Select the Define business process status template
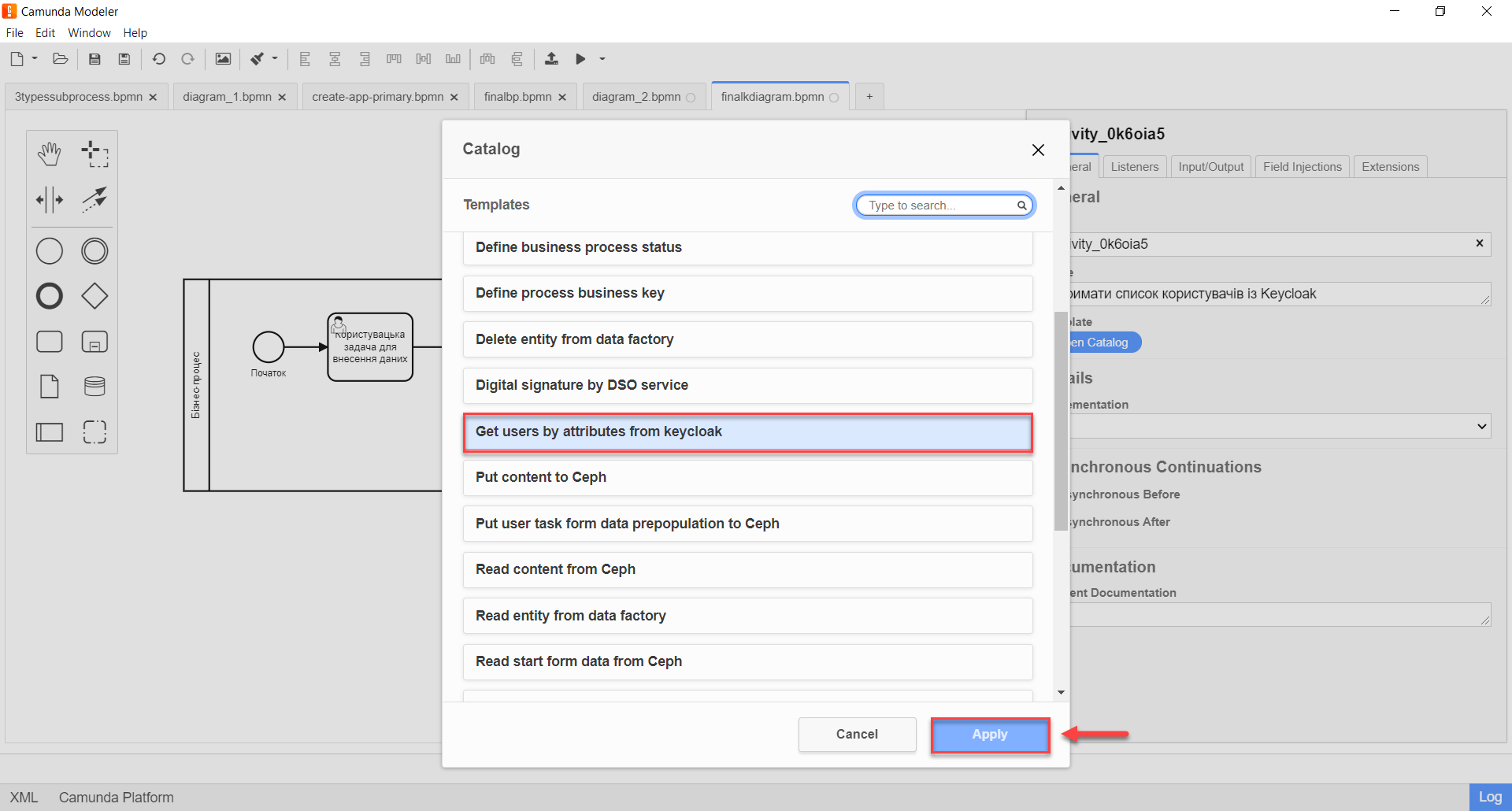 [747, 248]
